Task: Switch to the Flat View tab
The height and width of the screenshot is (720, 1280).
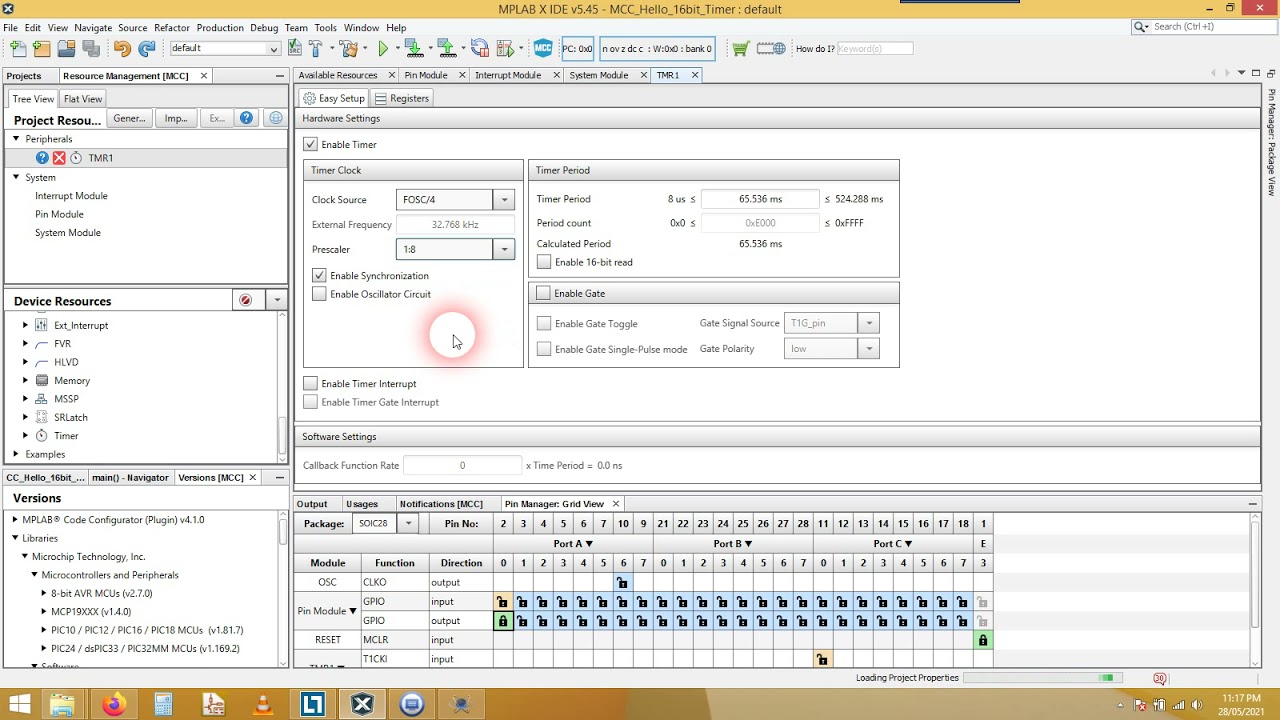Action: click(x=83, y=99)
